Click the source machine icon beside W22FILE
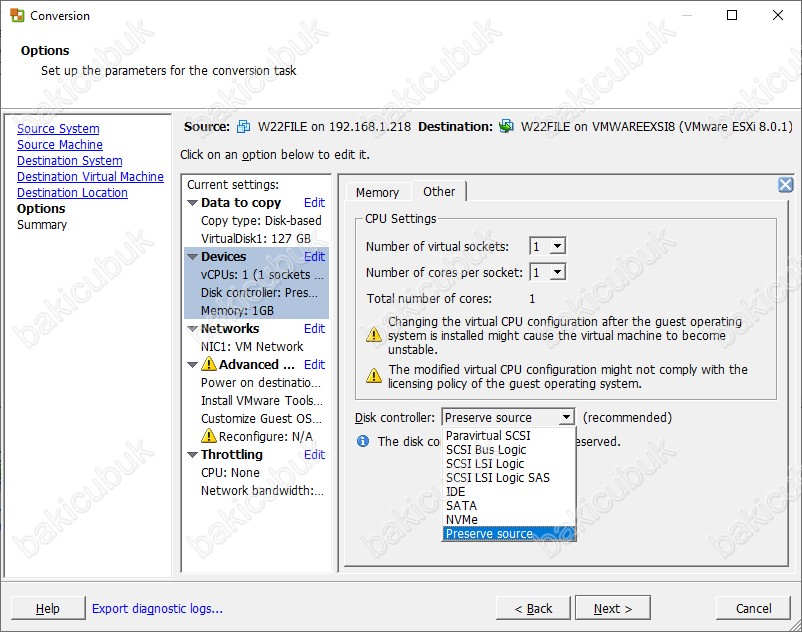Image resolution: width=802 pixels, height=632 pixels. click(x=243, y=126)
